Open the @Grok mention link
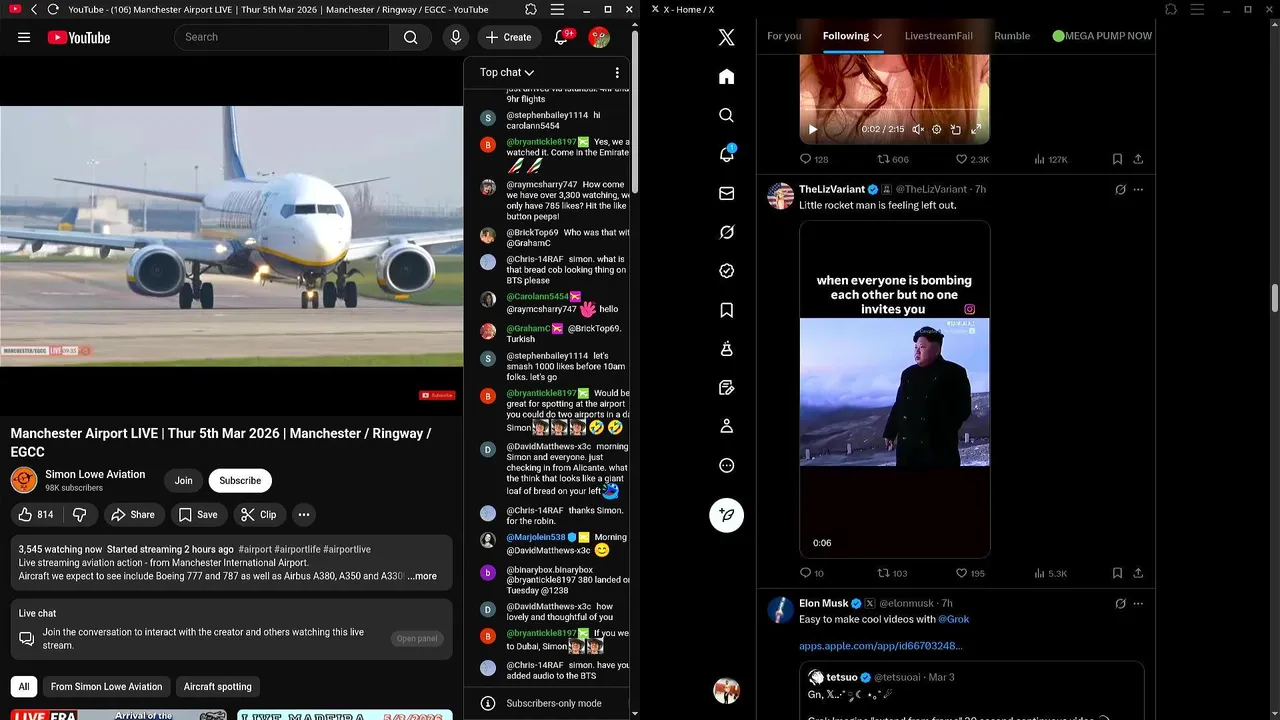 (953, 619)
